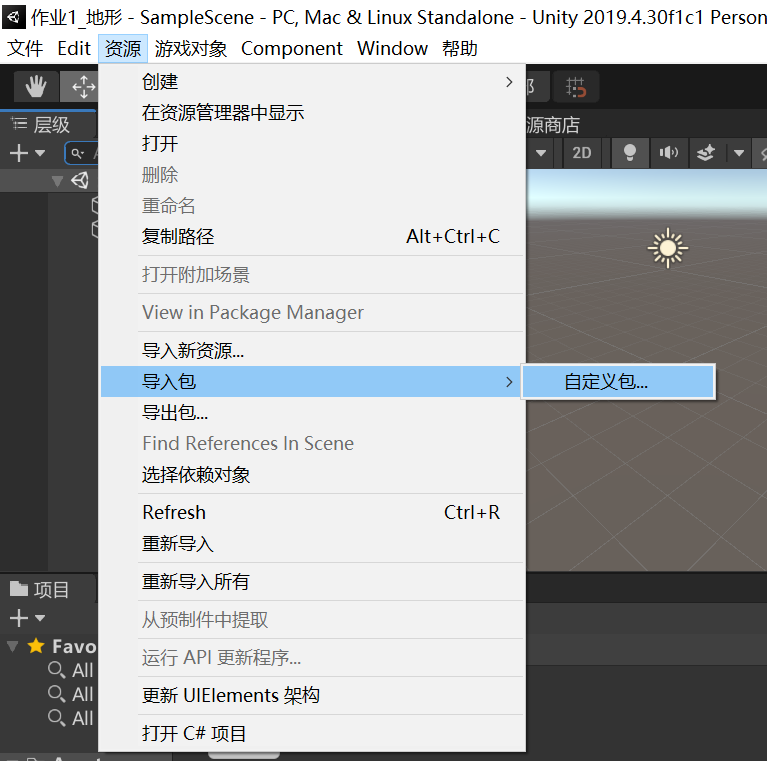Click the hierarchy search field
This screenshot has width=767, height=761.
point(81,153)
